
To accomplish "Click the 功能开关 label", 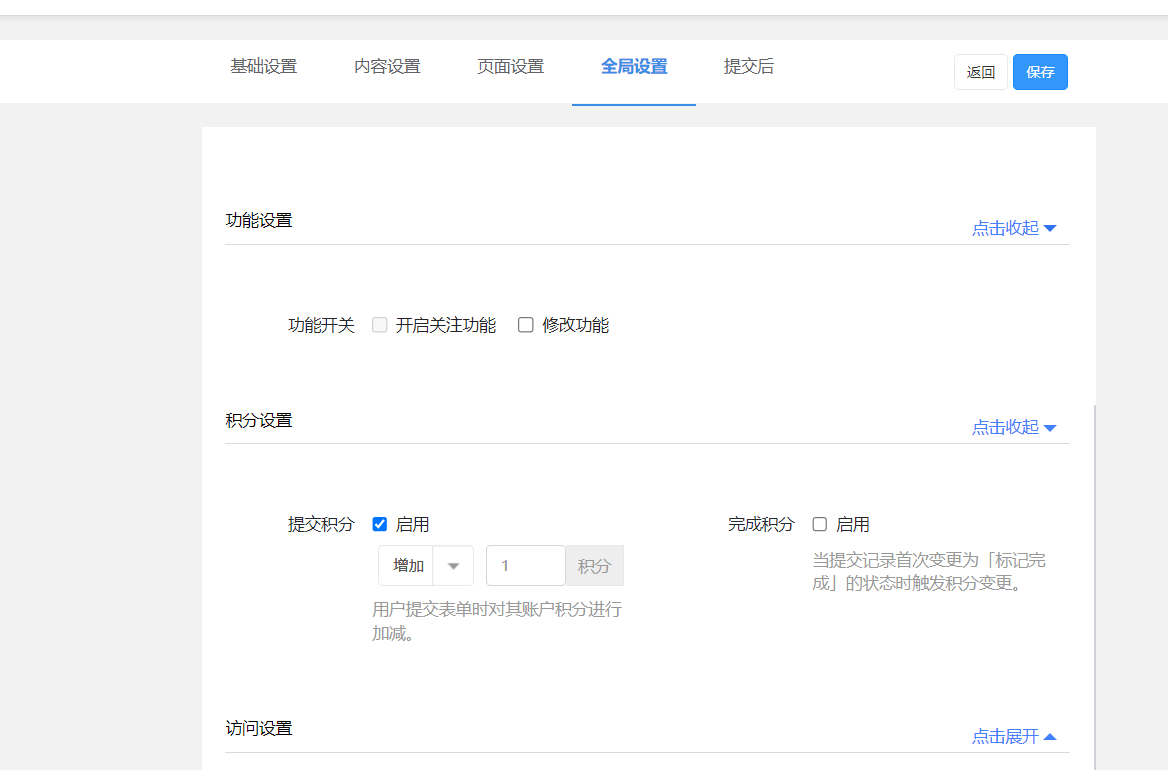I will 321,325.
